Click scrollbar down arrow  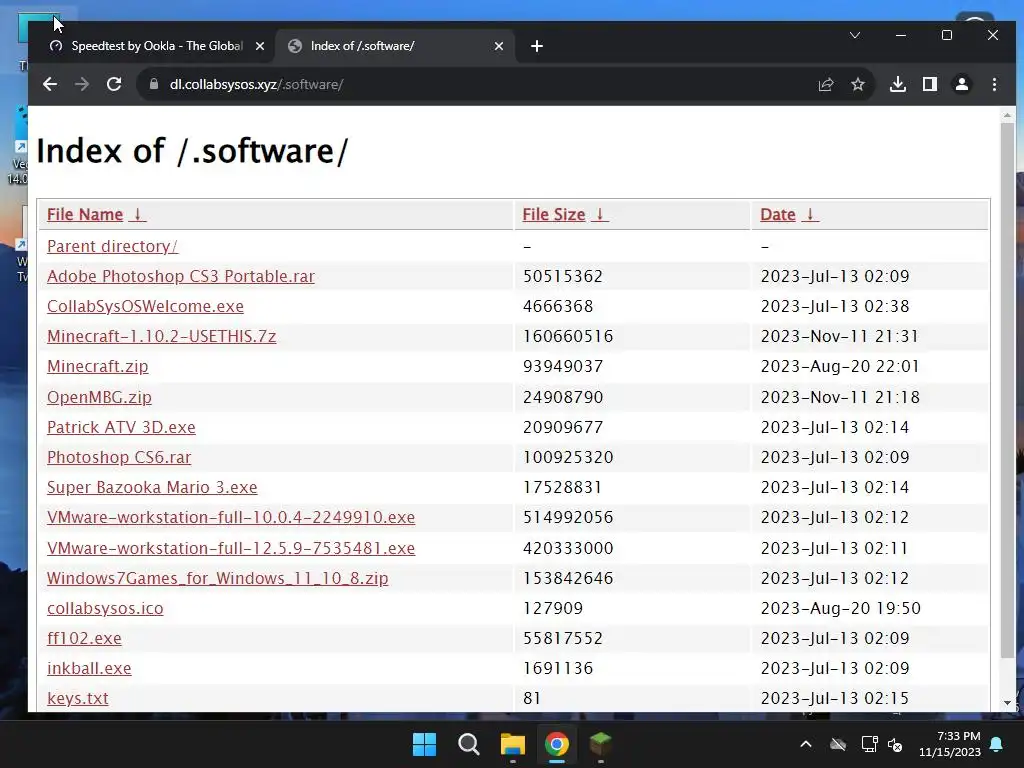[x=1007, y=703]
